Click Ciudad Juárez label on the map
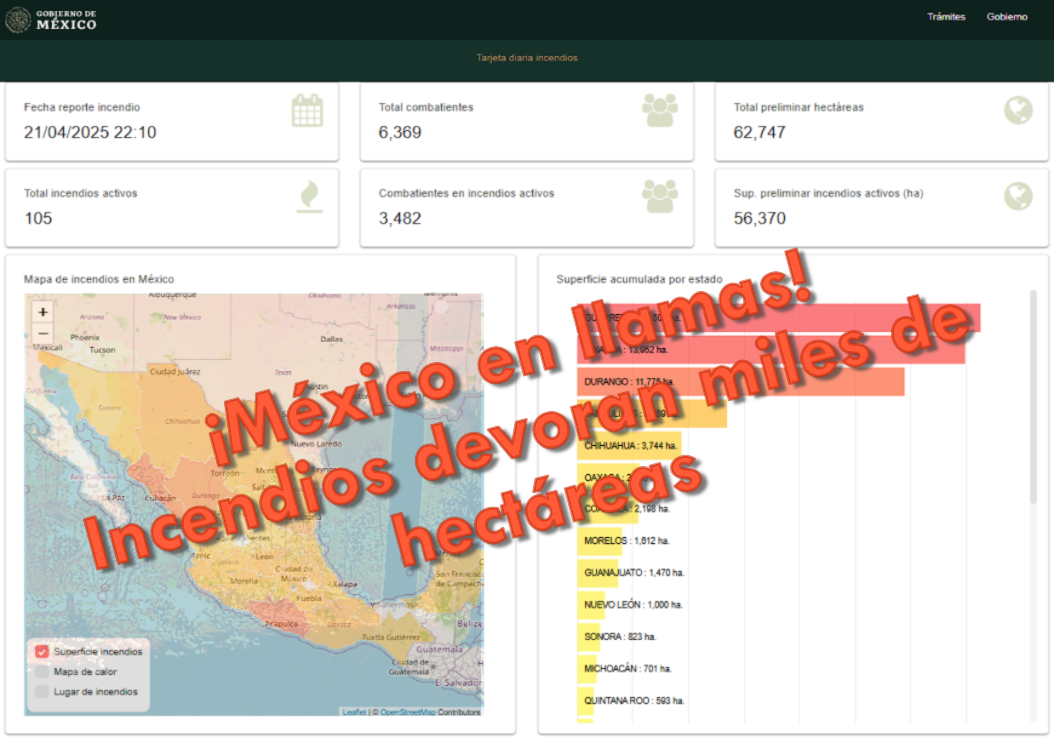The image size is (1054, 737). point(175,371)
